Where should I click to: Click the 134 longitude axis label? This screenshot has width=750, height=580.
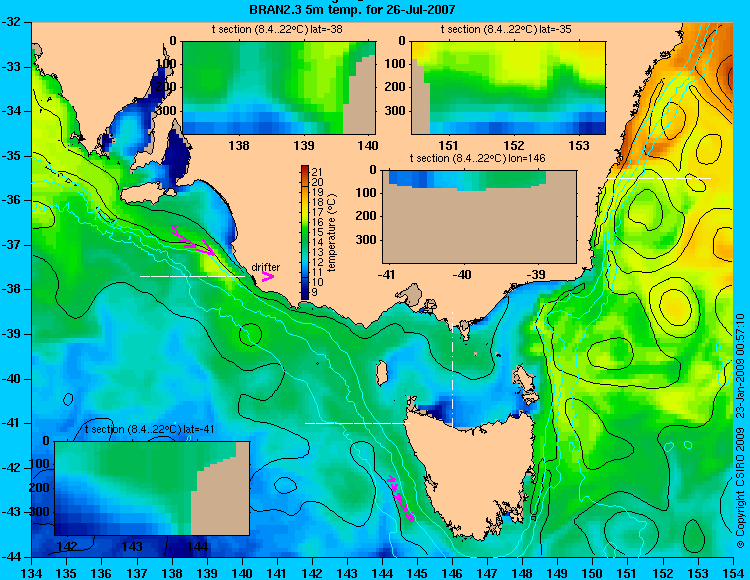(x=32, y=574)
